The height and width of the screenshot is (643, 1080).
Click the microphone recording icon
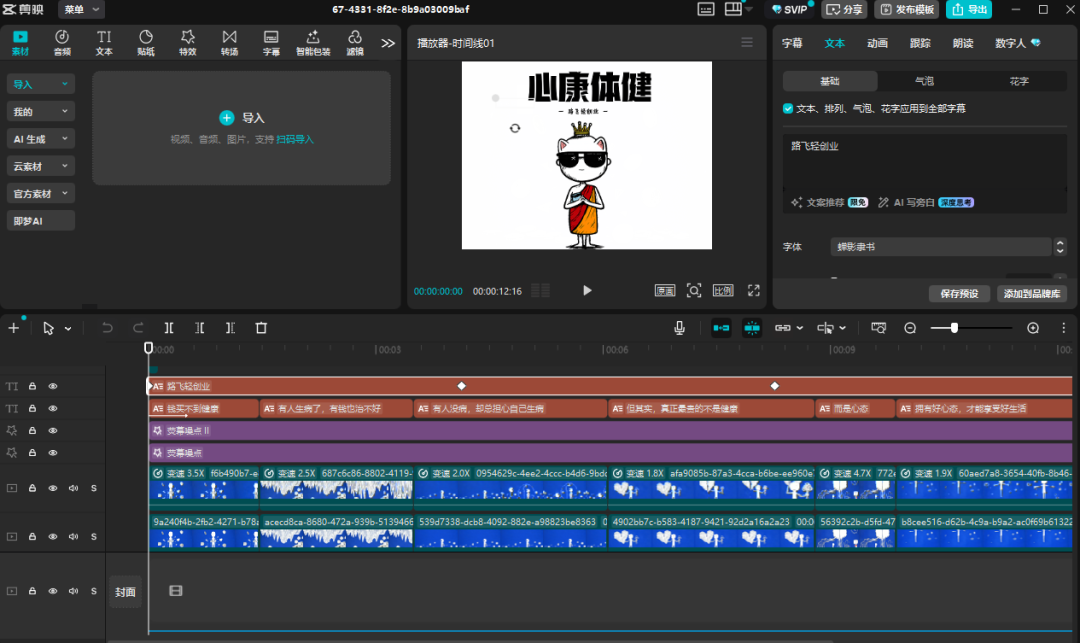[678, 327]
